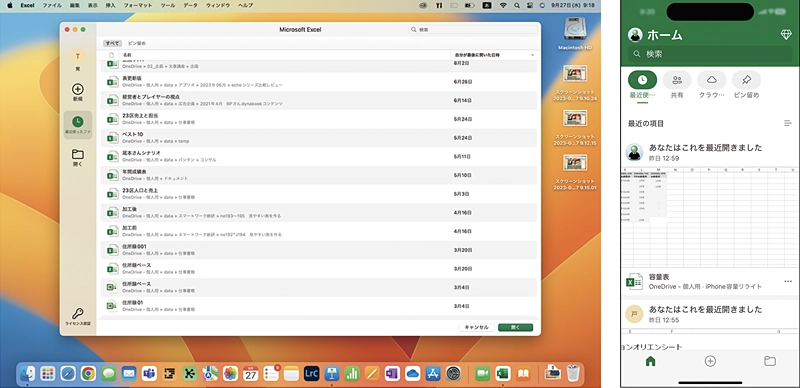Tap the recent spreadsheet preview thumbnail on iPhone
This screenshot has width=800, height=388.
click(710, 217)
